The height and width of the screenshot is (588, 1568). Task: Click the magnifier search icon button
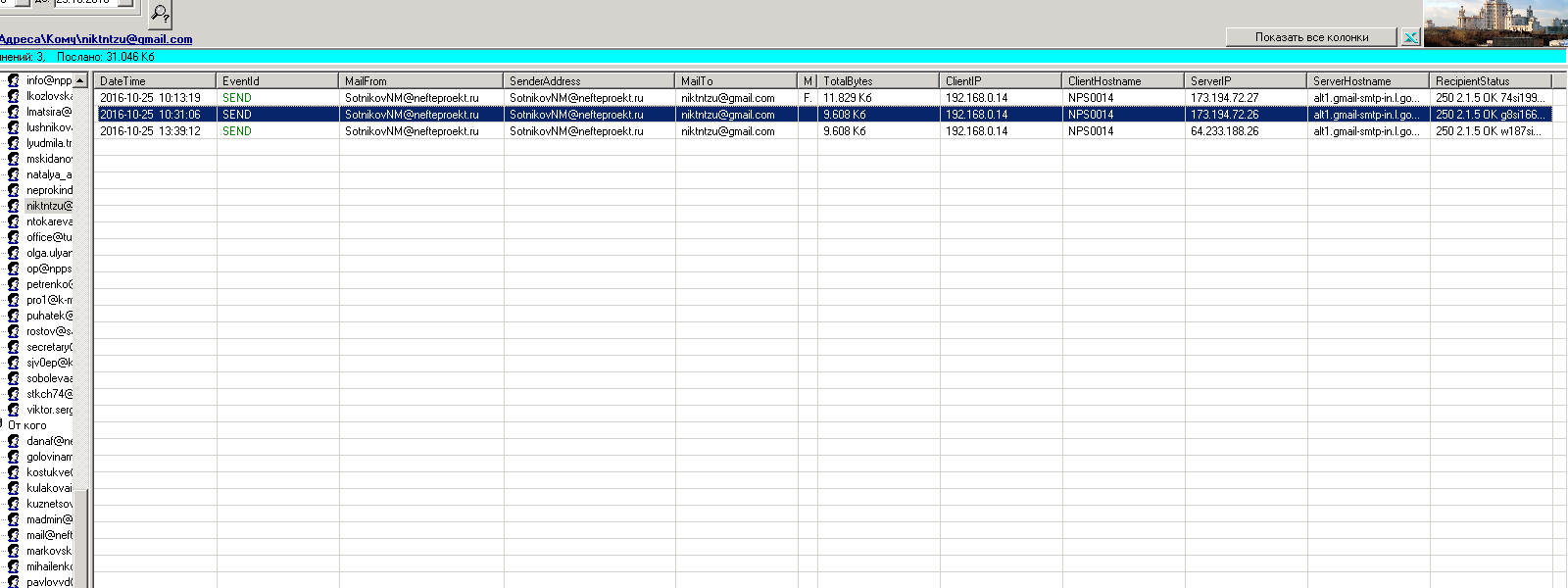161,14
